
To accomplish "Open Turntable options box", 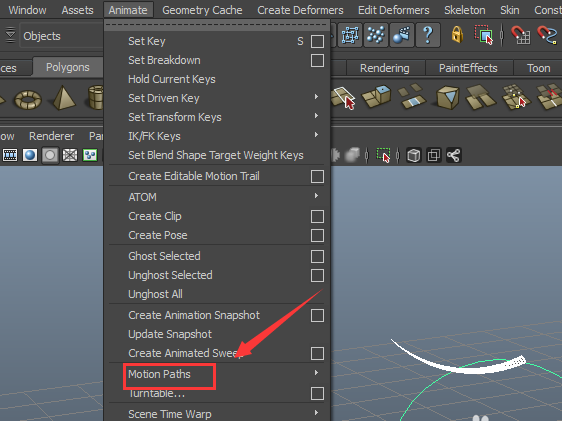I will [x=317, y=393].
